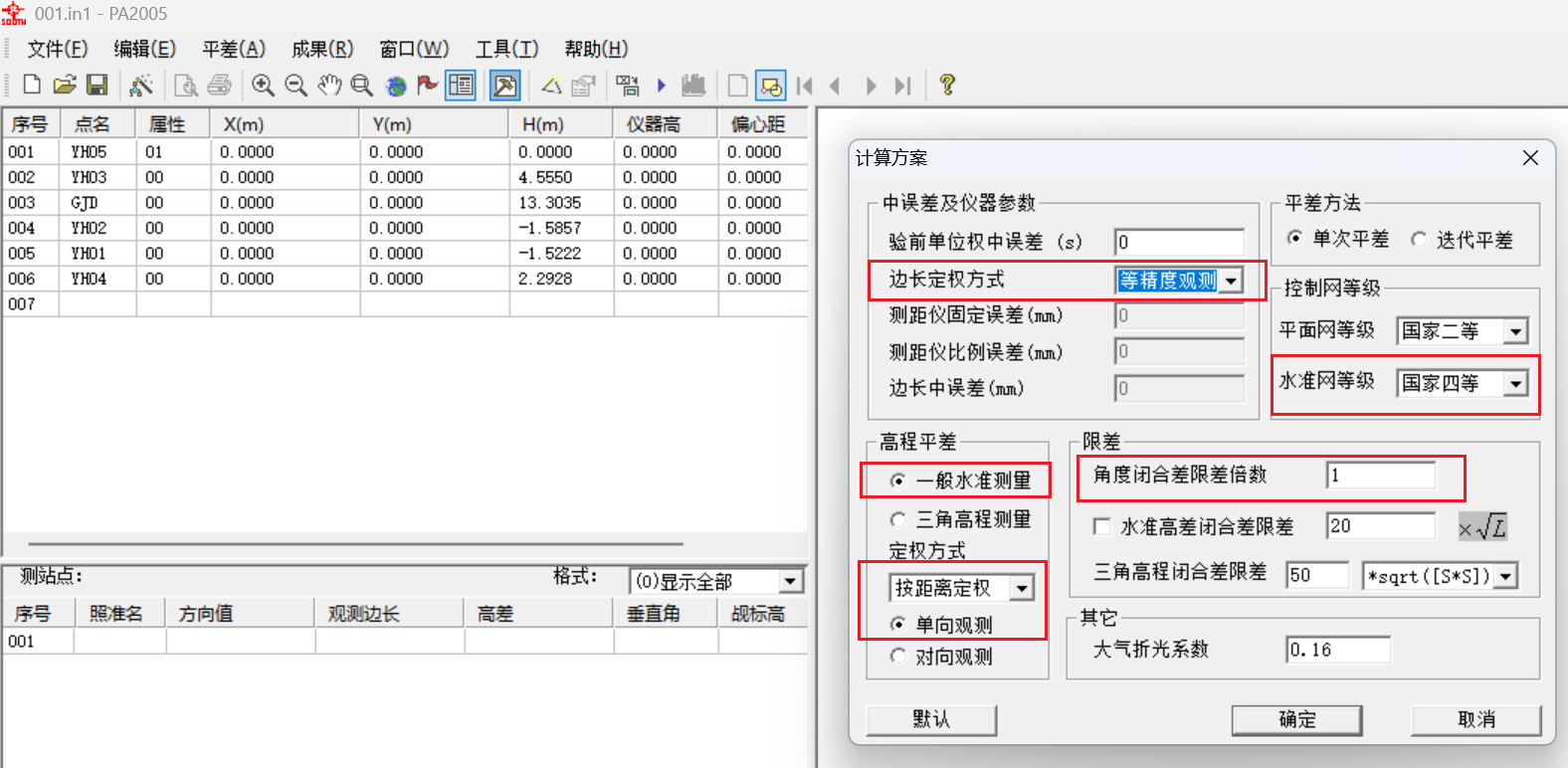Open the 帮助(H) menu
This screenshot has height=768, width=1568.
point(596,49)
